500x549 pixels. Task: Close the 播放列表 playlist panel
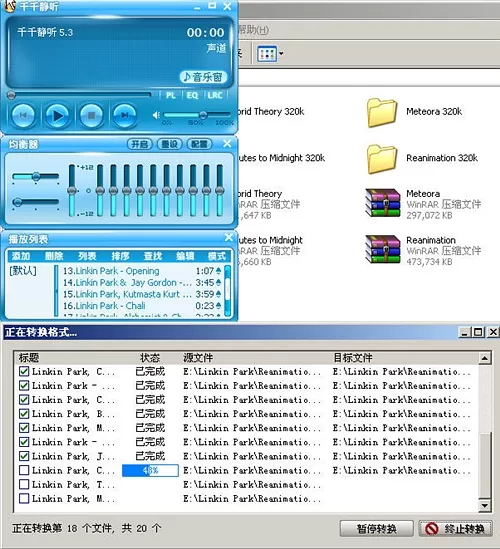click(x=229, y=237)
